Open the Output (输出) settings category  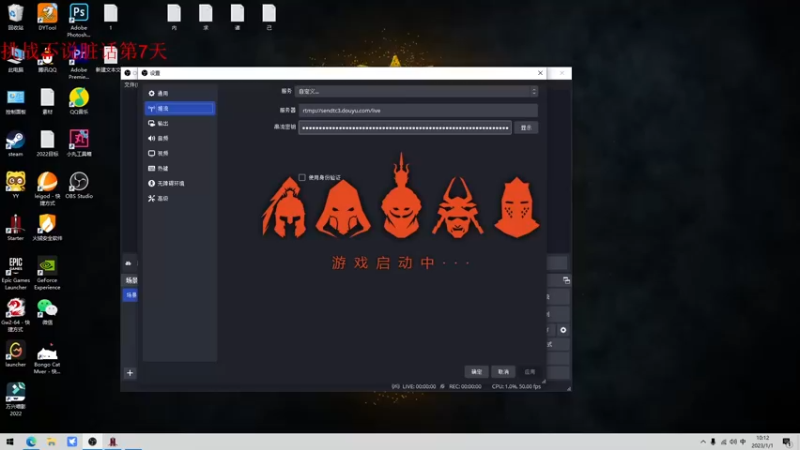coord(180,123)
